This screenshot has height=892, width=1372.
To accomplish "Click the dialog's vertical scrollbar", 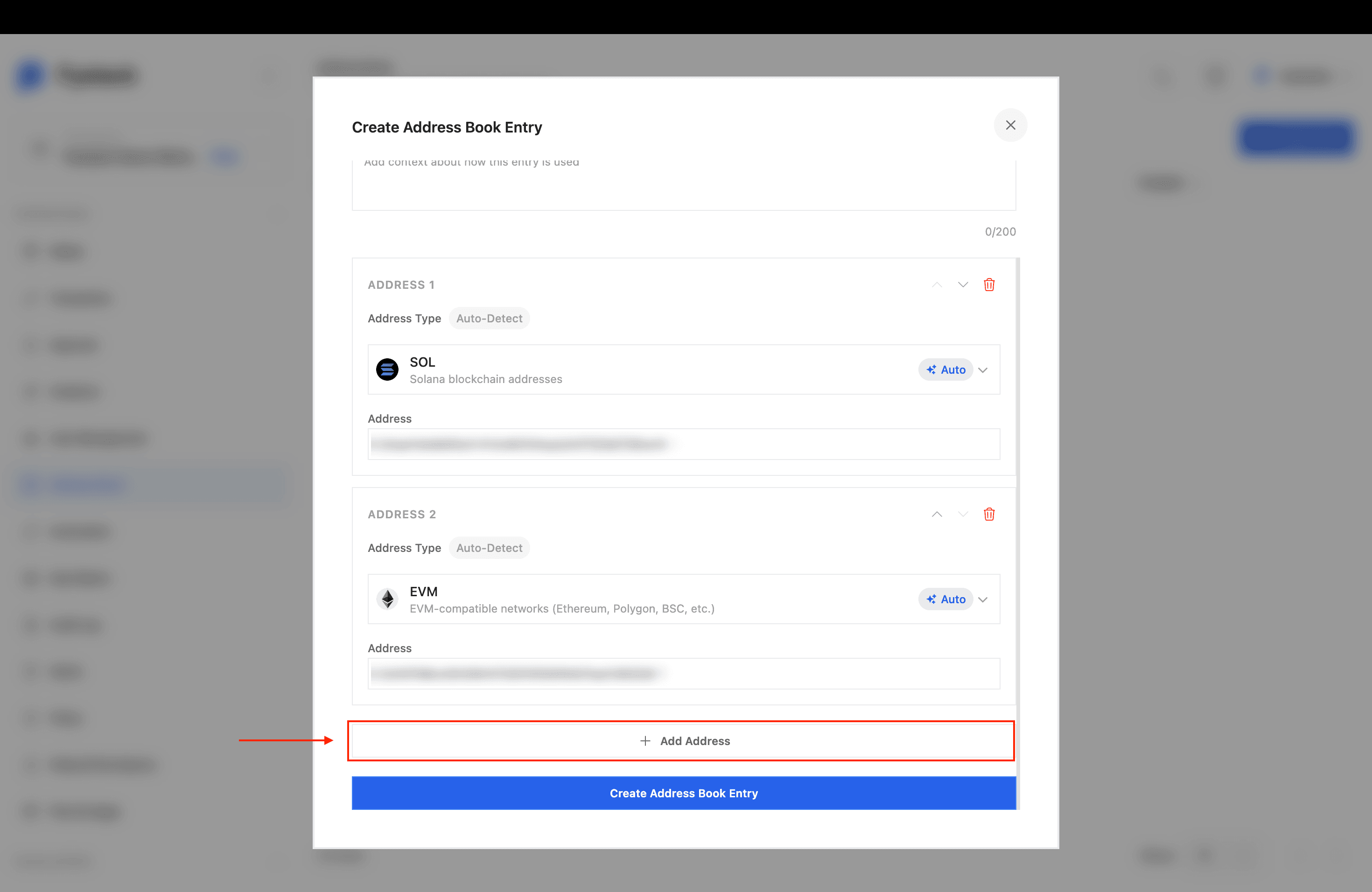I will 1018,534.
